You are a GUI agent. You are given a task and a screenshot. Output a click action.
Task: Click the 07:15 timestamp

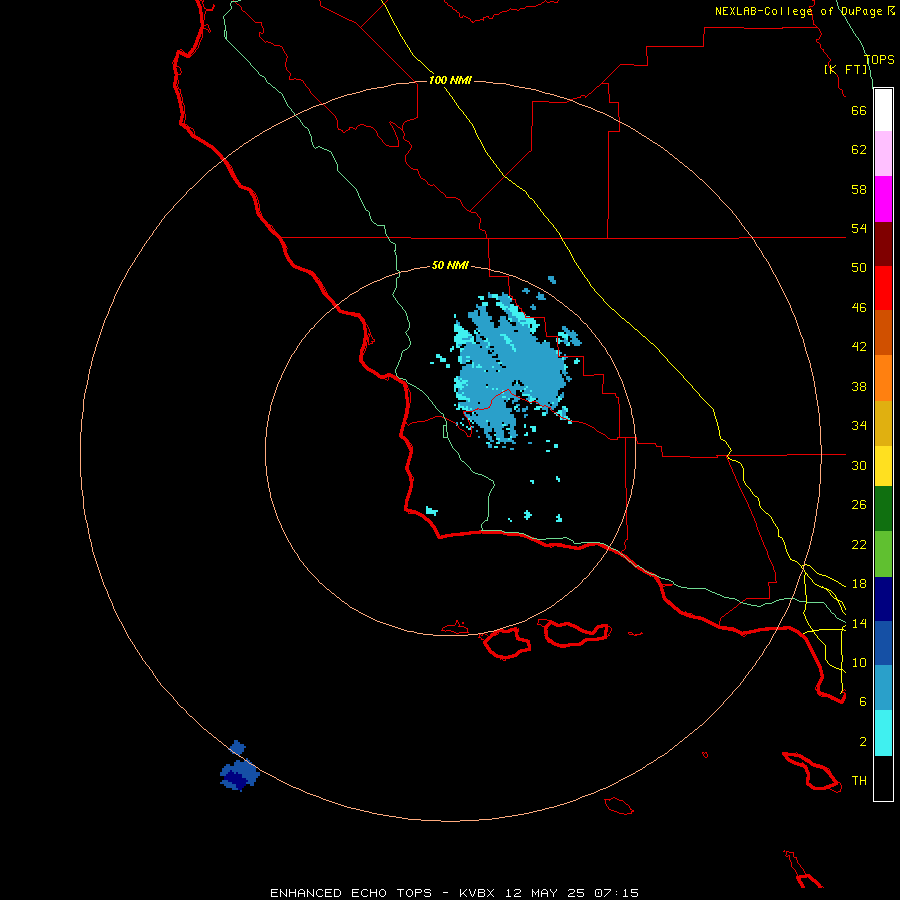[616, 893]
